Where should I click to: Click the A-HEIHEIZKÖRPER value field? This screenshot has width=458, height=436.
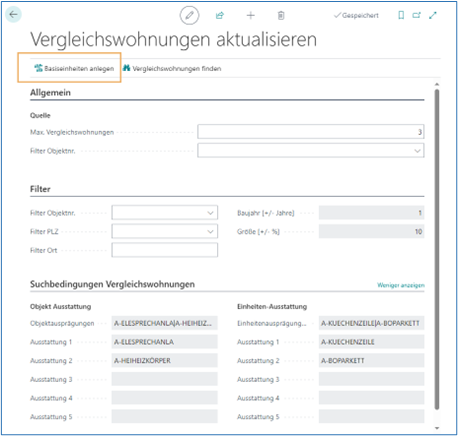point(165,360)
